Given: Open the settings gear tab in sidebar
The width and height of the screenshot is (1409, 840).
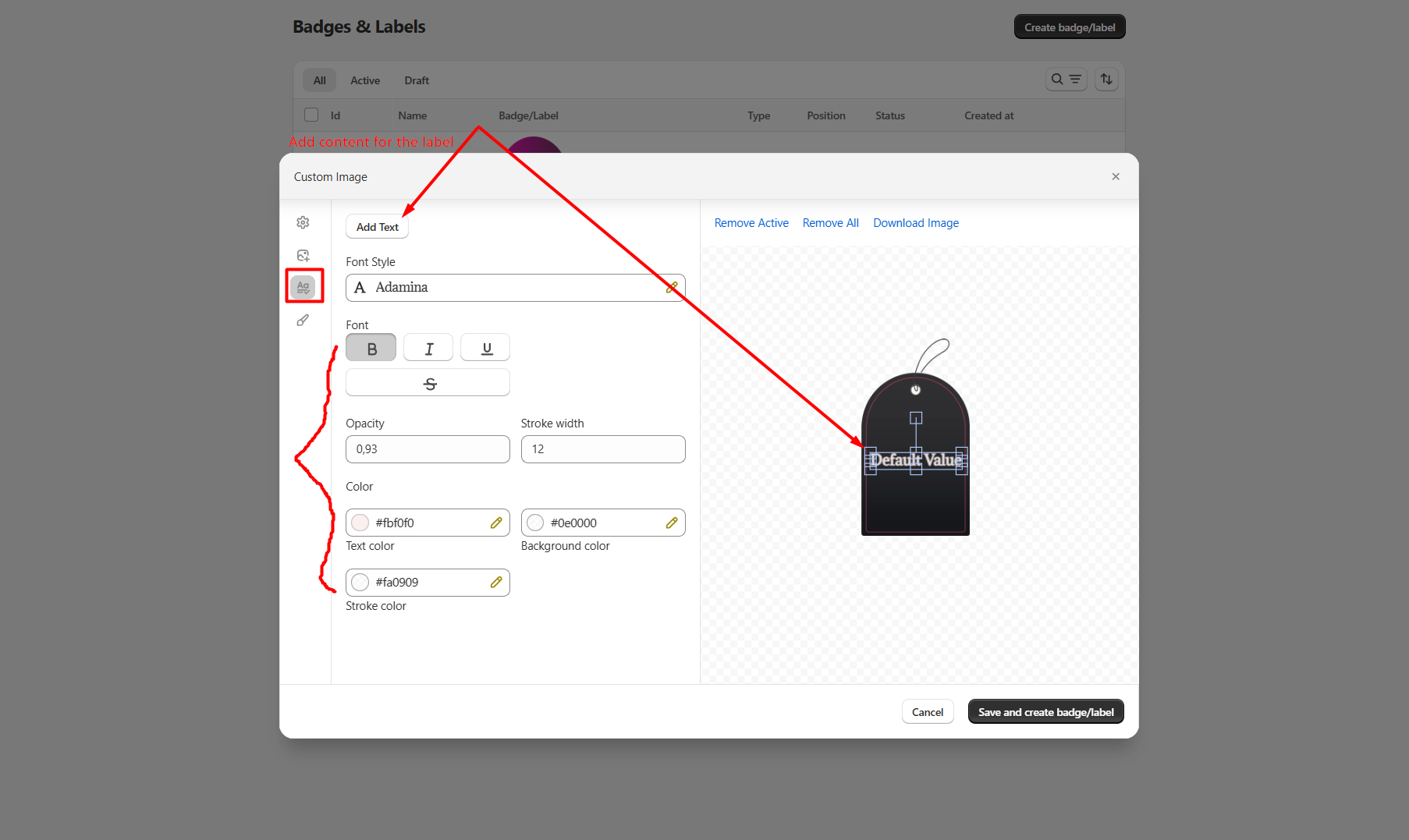Looking at the screenshot, I should coord(303,222).
